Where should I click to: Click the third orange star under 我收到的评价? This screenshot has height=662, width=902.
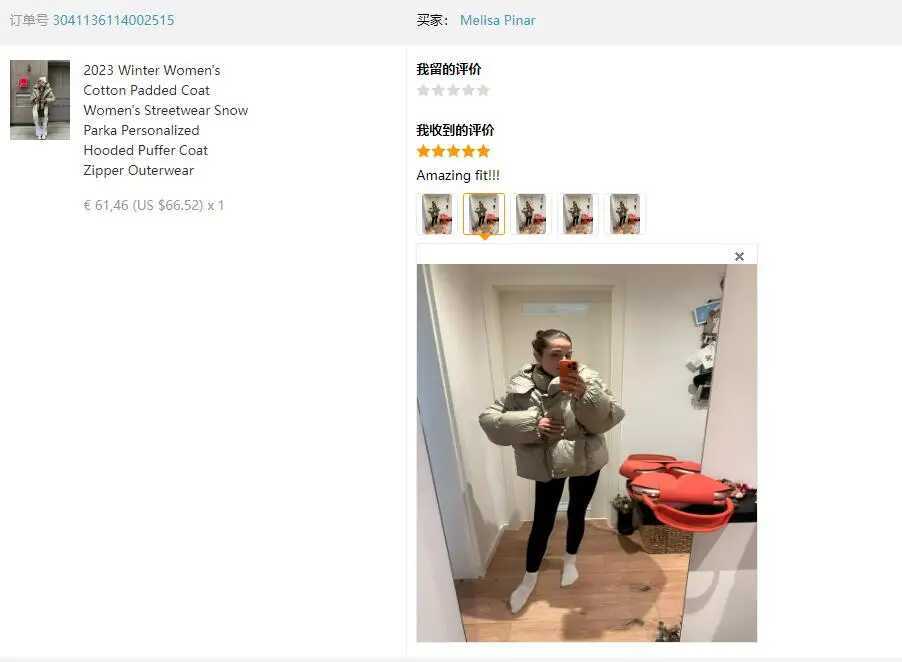(x=453, y=151)
